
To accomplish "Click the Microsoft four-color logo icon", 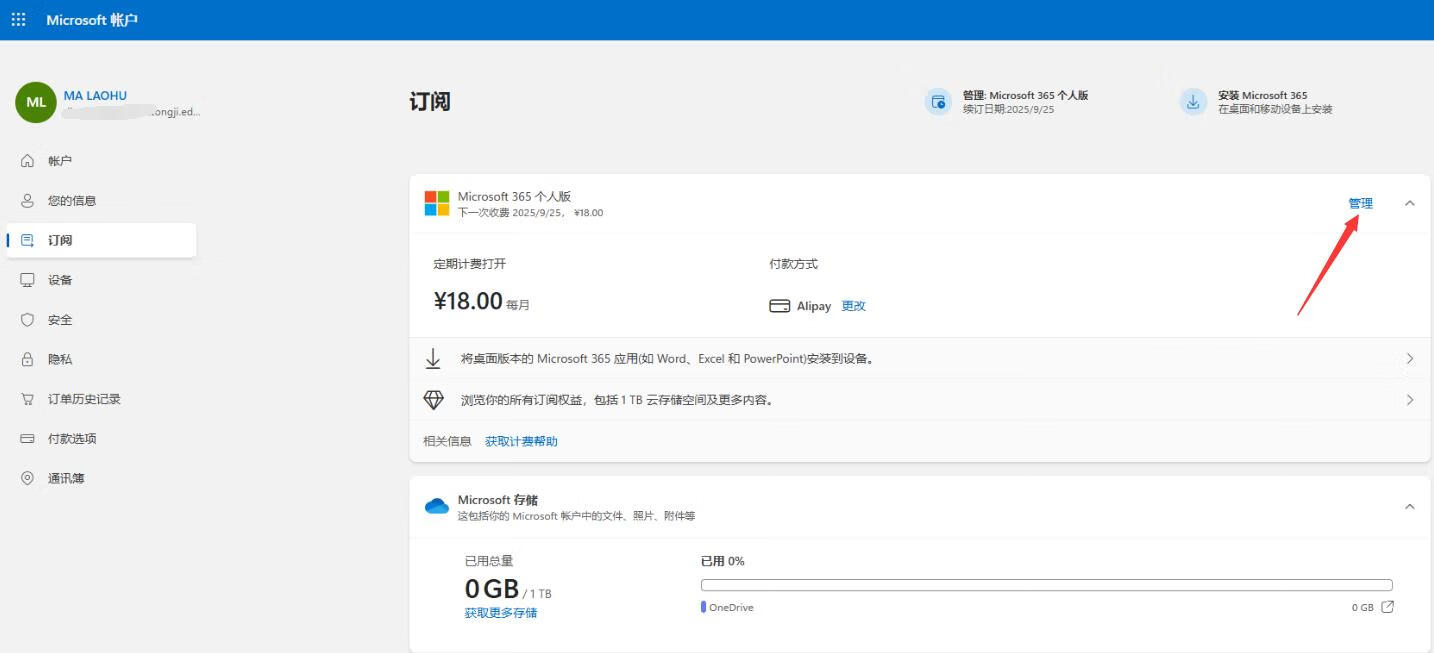I will click(x=437, y=203).
